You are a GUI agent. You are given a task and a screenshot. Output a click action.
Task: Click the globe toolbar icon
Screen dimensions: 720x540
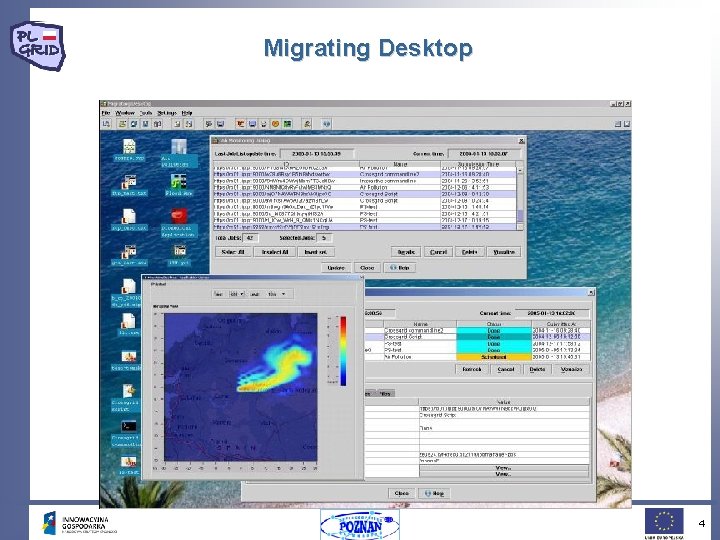[326, 124]
